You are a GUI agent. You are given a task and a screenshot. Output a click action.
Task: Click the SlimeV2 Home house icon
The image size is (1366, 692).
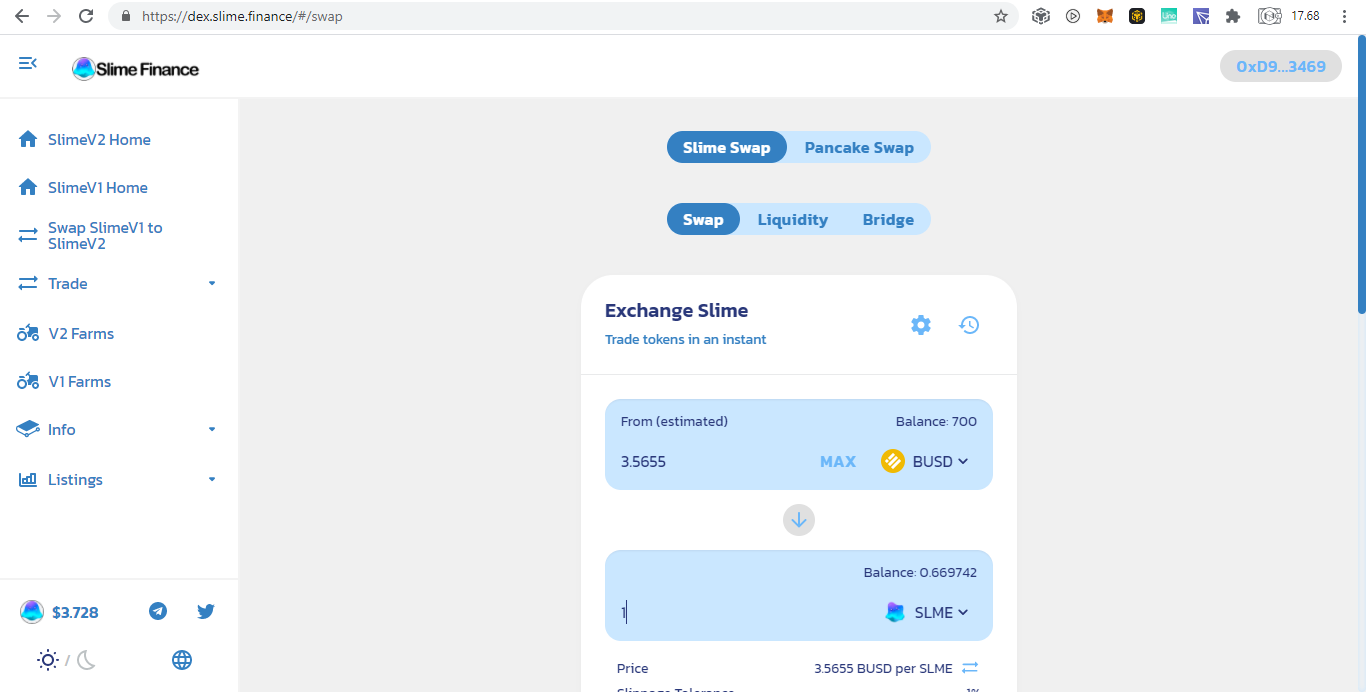point(28,139)
